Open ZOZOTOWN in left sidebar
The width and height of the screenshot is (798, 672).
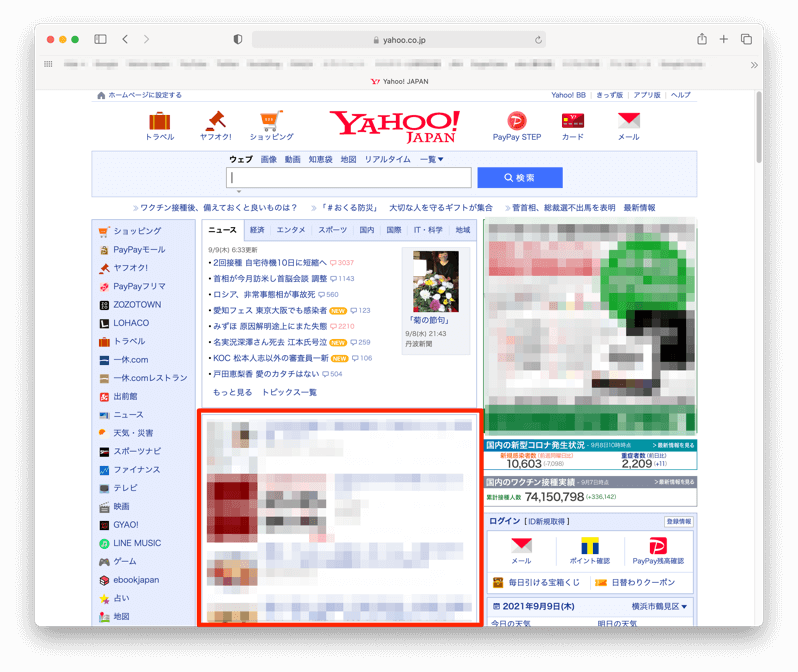(137, 304)
